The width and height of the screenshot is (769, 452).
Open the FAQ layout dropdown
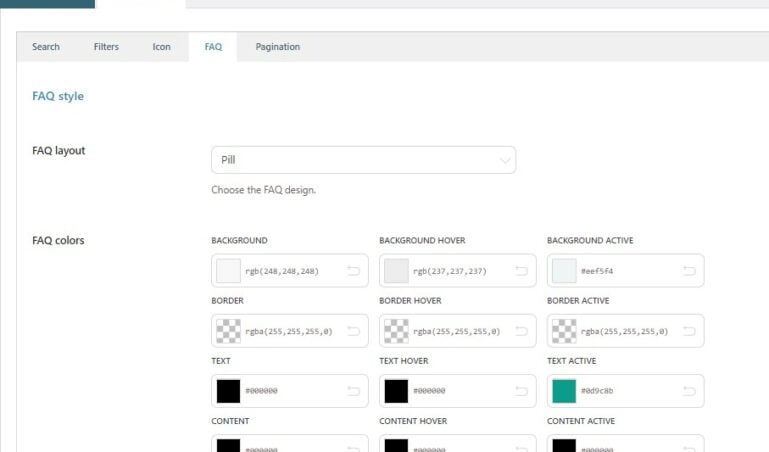(x=363, y=160)
